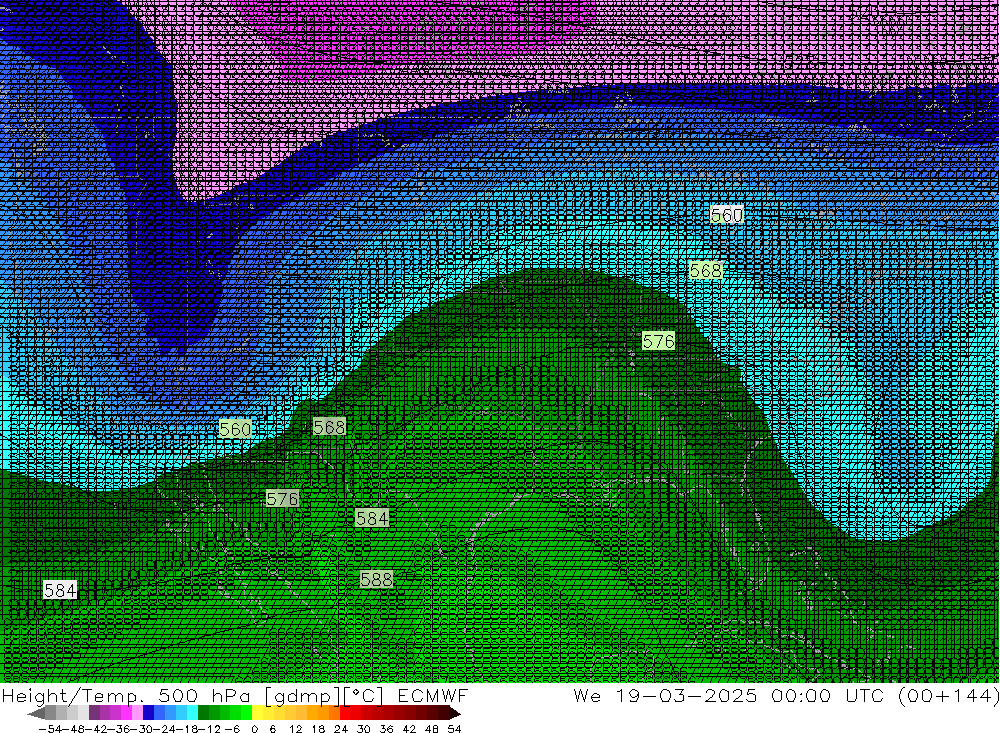Screen dimensions: 1000x733
Task: Click the legend value '24'
Action: coord(341,729)
